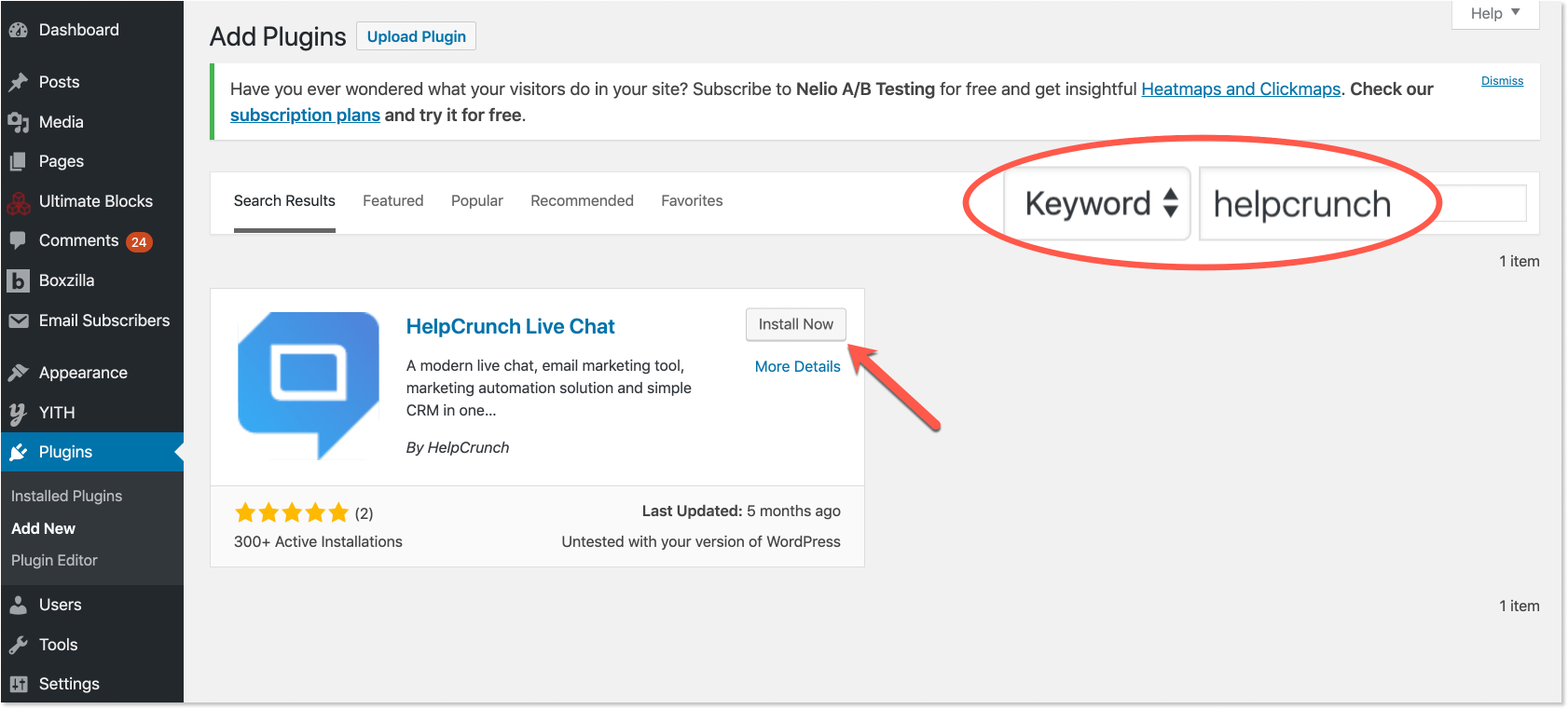Image resolution: width=1568 pixels, height=709 pixels.
Task: Open the Keyword search filter dropdown
Action: 1096,203
